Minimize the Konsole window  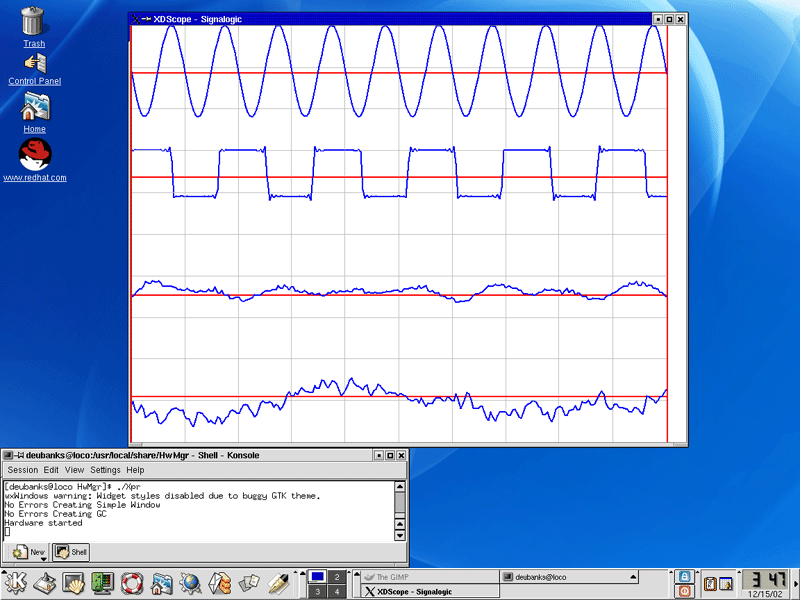tap(379, 455)
